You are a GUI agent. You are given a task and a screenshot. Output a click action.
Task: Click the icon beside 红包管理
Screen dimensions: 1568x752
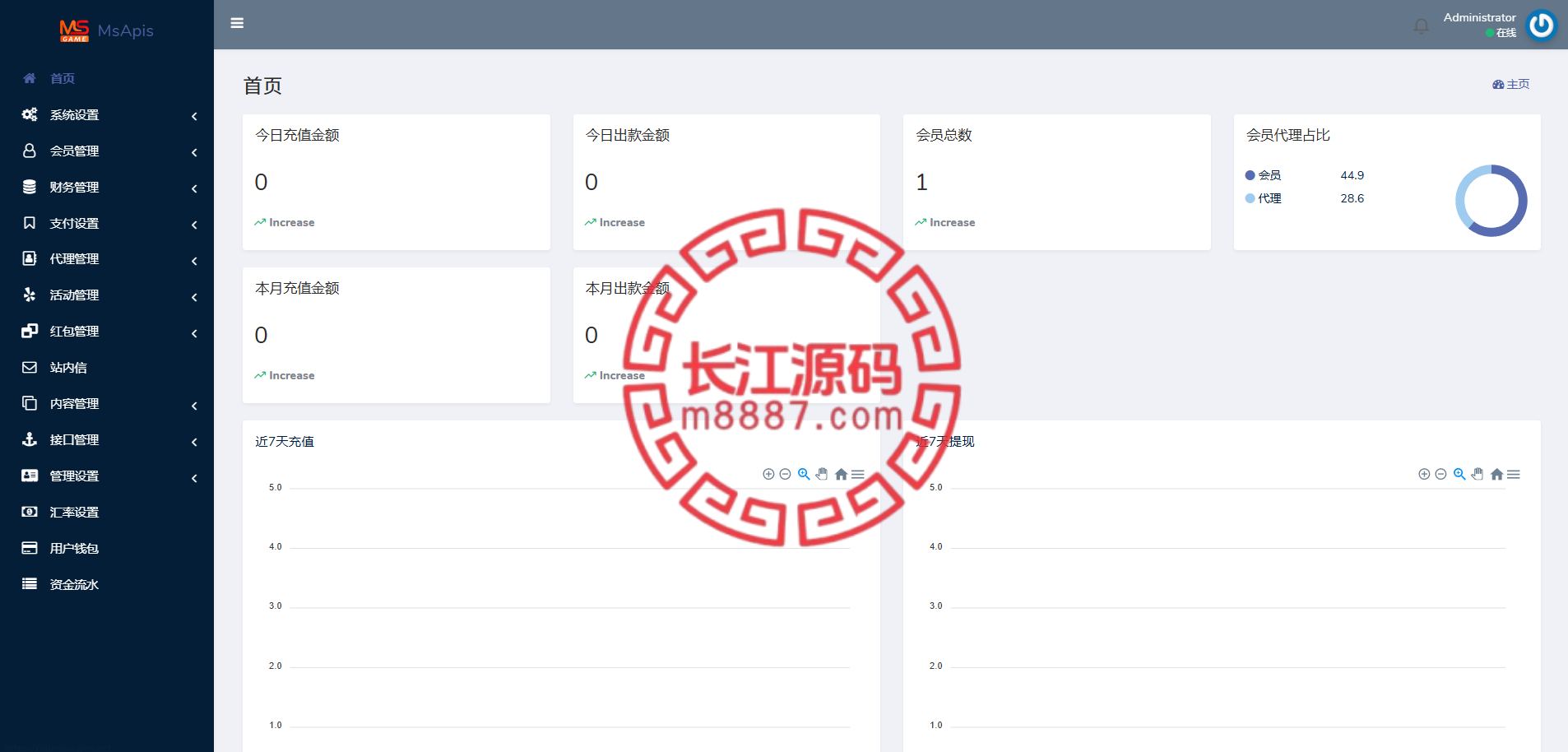point(30,331)
